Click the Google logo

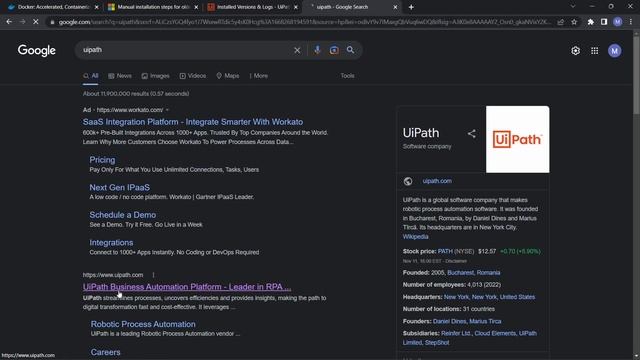[x=37, y=50]
